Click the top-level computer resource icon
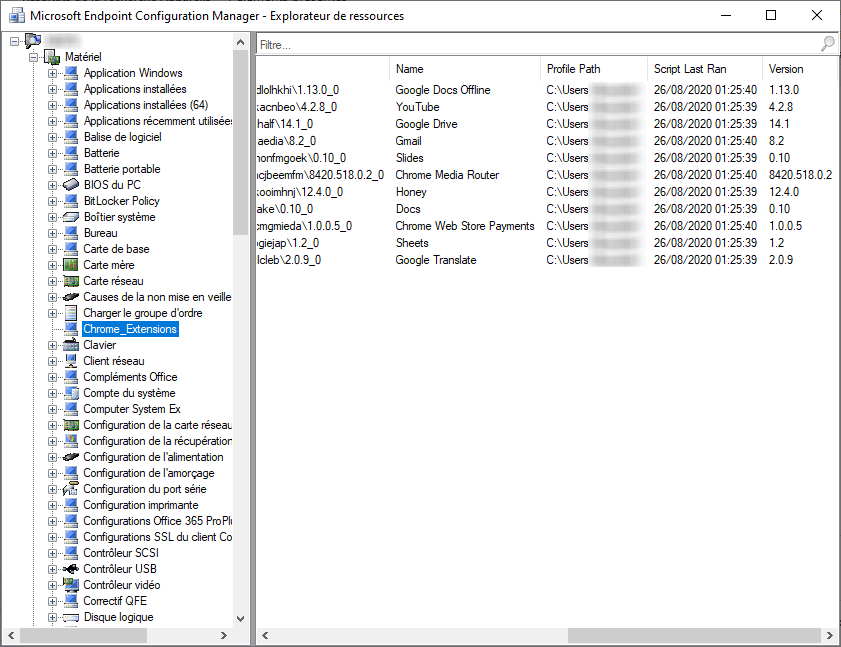The image size is (841, 647). point(33,40)
